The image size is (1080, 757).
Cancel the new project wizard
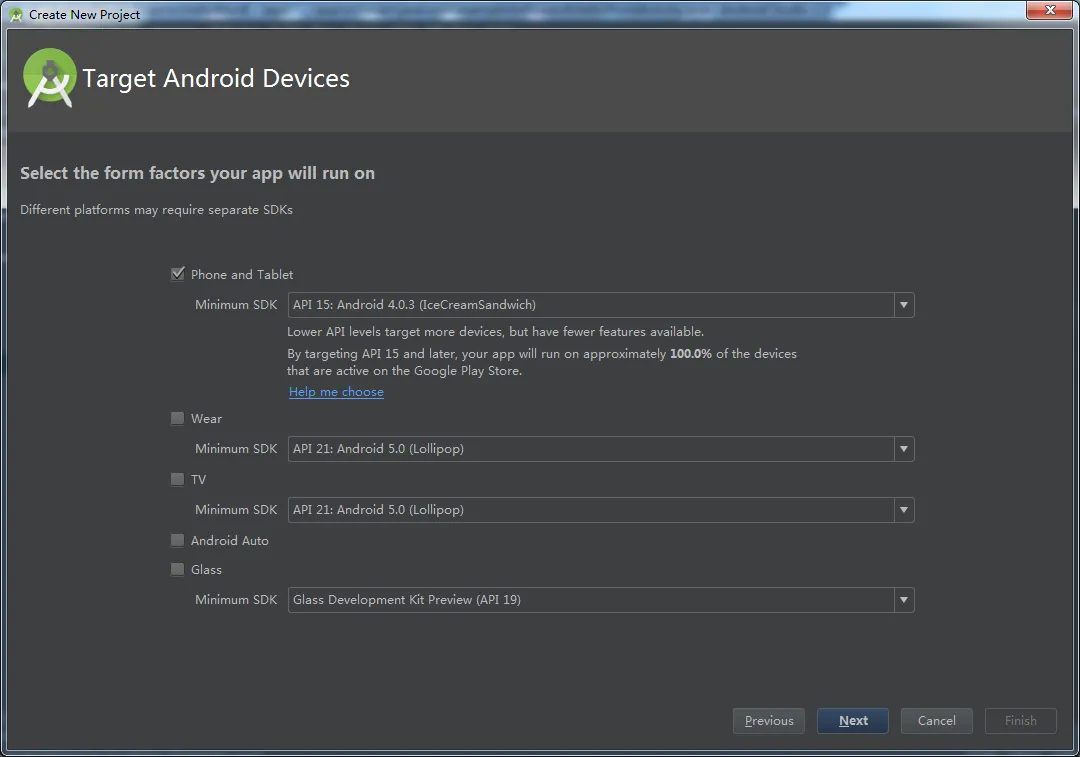tap(937, 721)
